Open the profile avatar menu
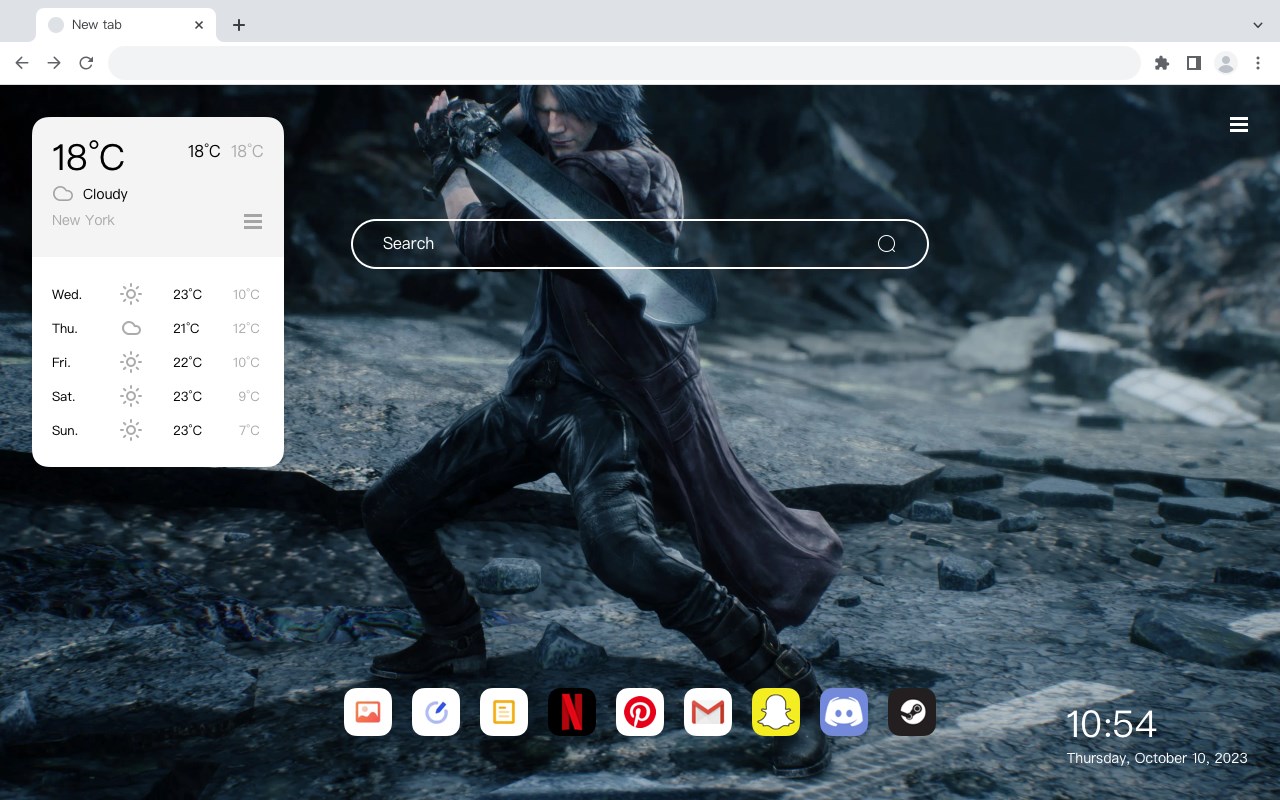The width and height of the screenshot is (1280, 800). (x=1226, y=63)
